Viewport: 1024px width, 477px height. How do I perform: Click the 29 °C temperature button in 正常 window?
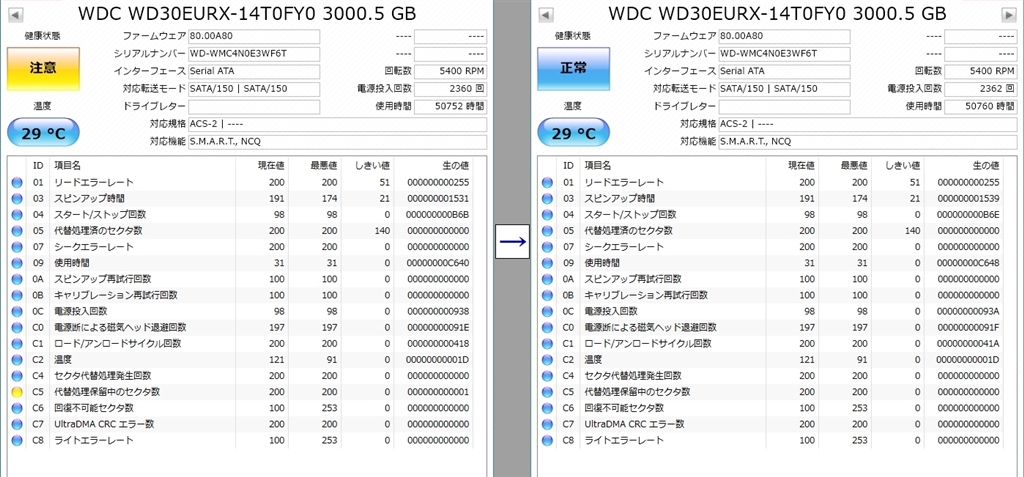[x=573, y=133]
